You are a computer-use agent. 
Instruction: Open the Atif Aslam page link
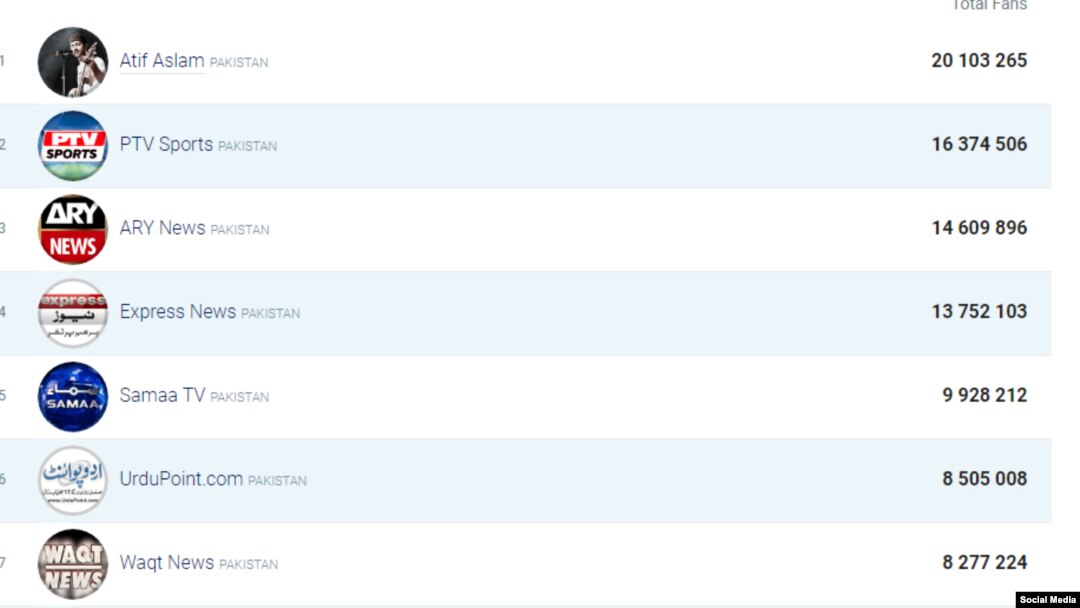pos(162,61)
